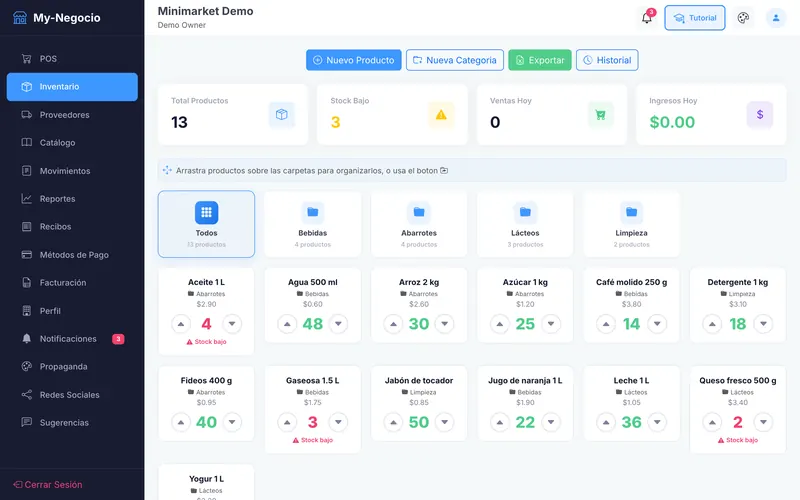
Task: Click the Total Productos box icon
Action: click(x=282, y=114)
